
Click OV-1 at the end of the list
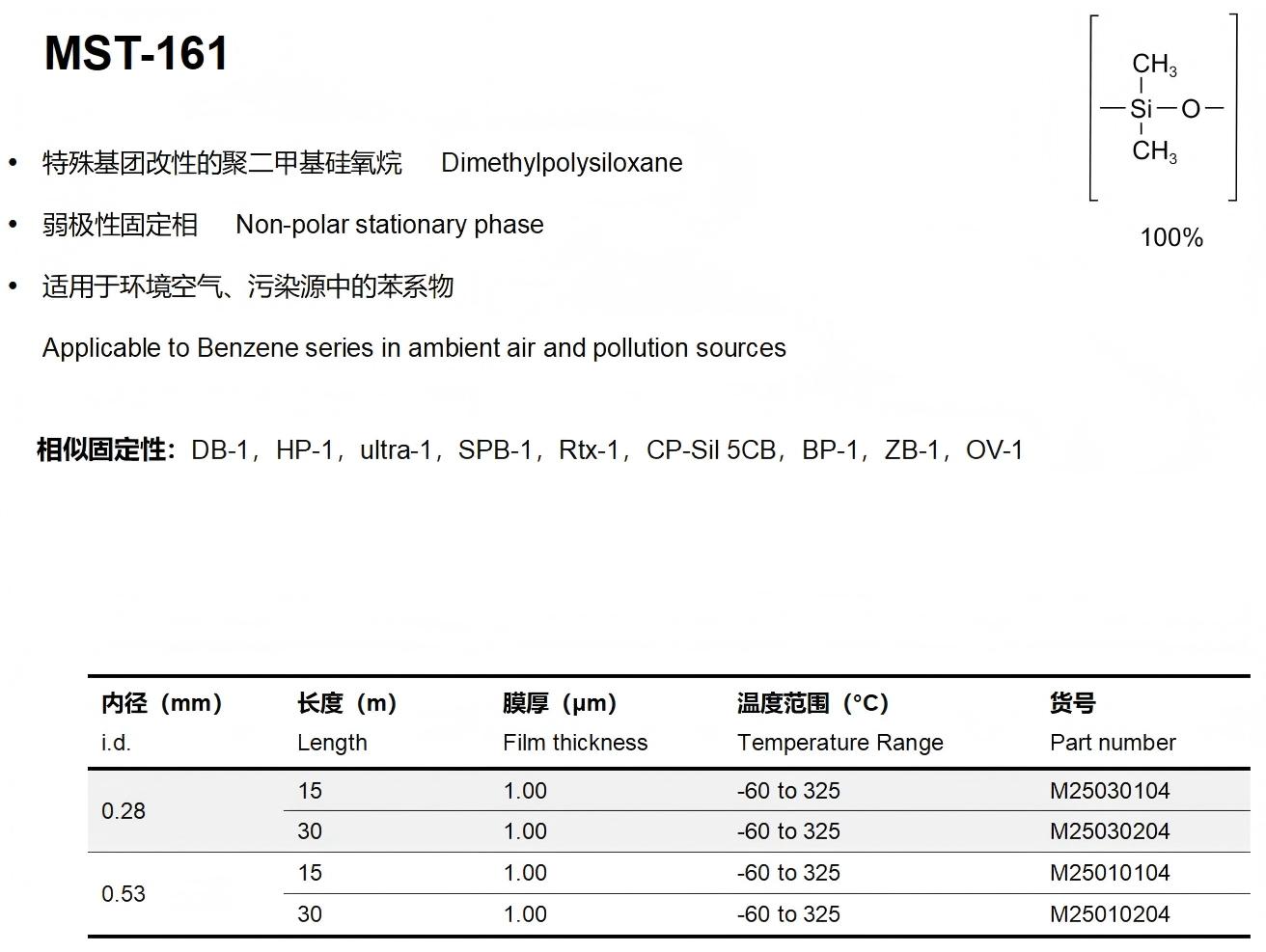994,450
